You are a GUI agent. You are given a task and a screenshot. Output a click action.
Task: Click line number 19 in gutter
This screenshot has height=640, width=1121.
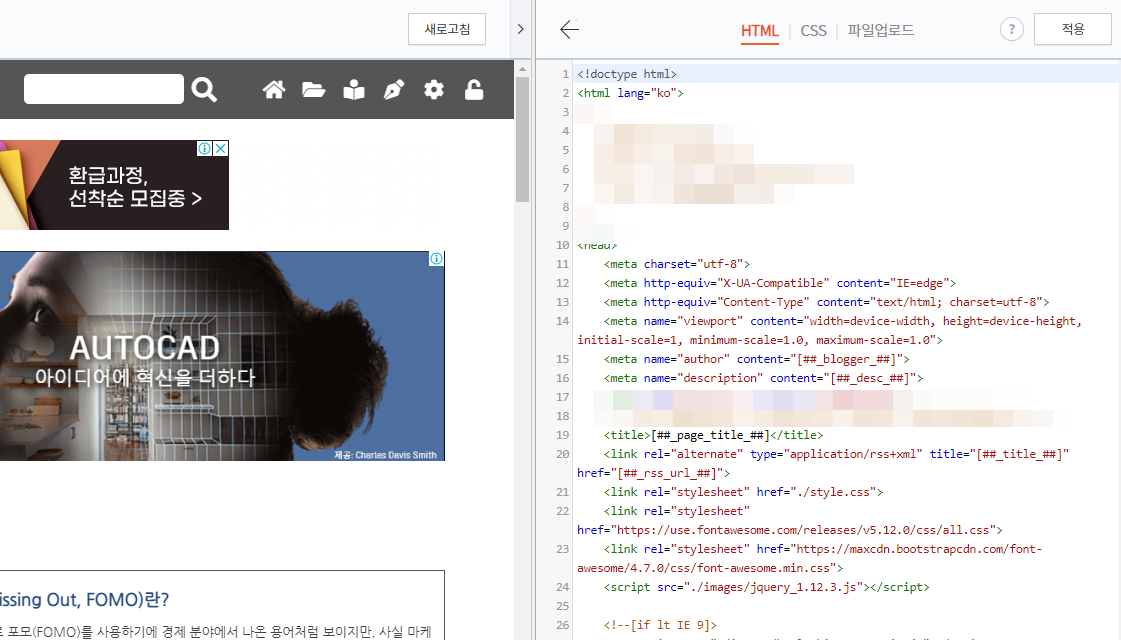tap(563, 435)
